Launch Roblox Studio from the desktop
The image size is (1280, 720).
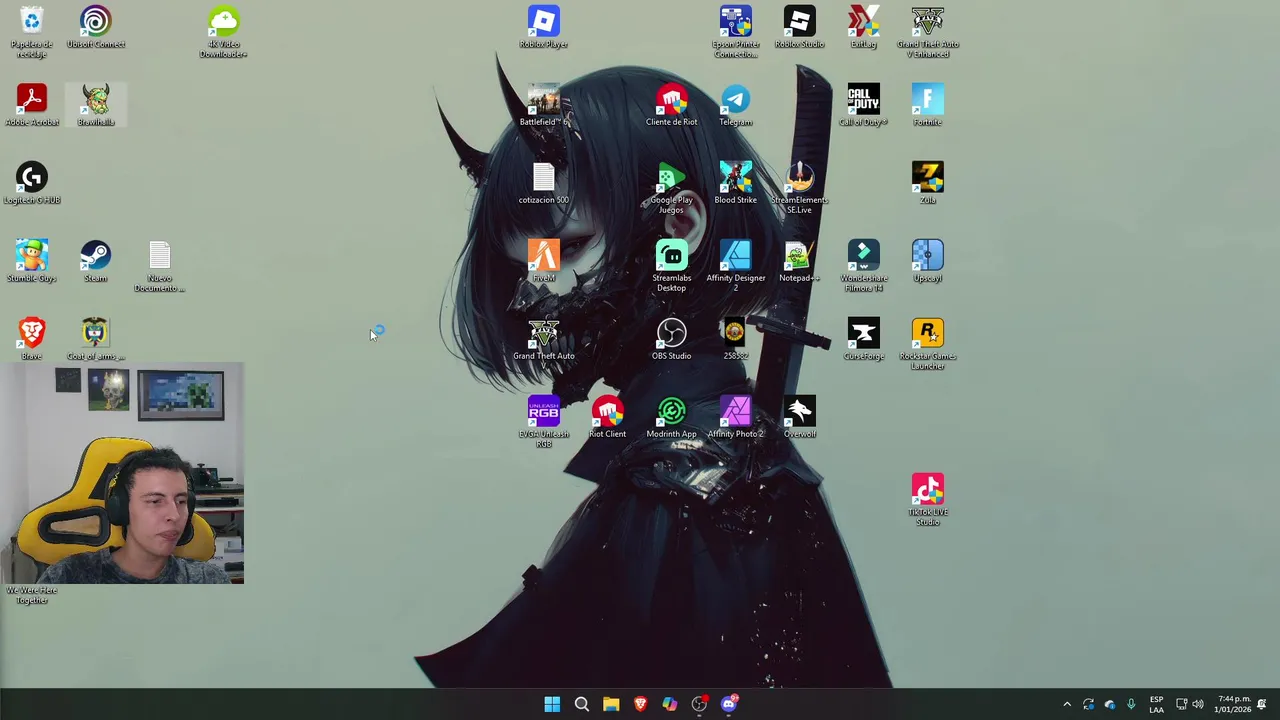click(800, 28)
